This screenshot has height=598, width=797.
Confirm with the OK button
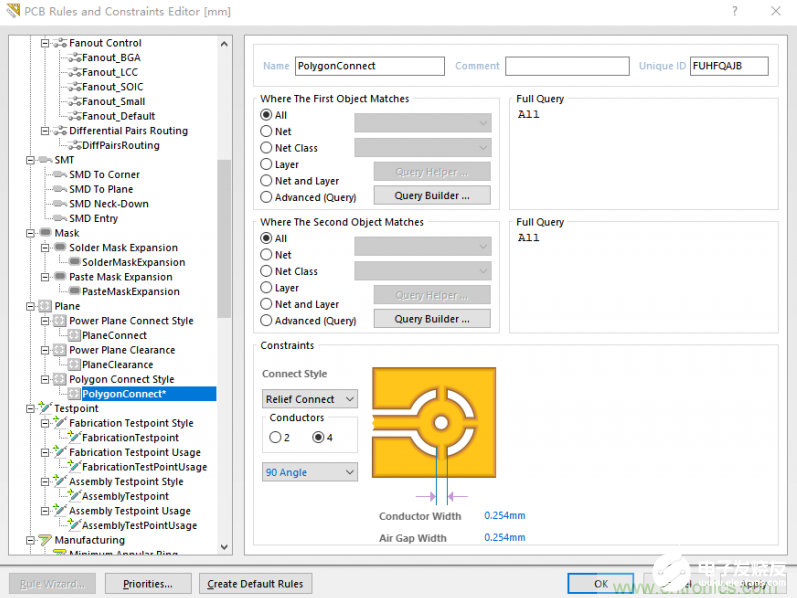click(x=601, y=584)
